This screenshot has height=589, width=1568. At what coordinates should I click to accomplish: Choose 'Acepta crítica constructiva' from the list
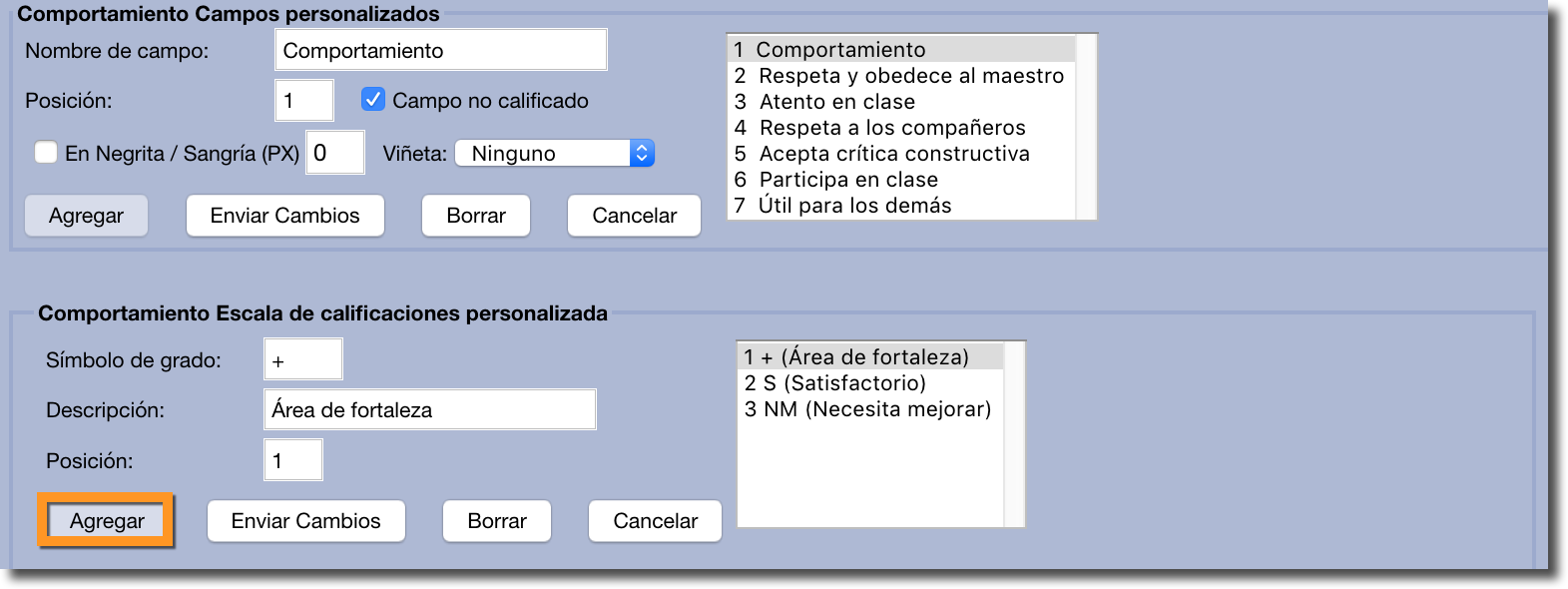coord(893,154)
